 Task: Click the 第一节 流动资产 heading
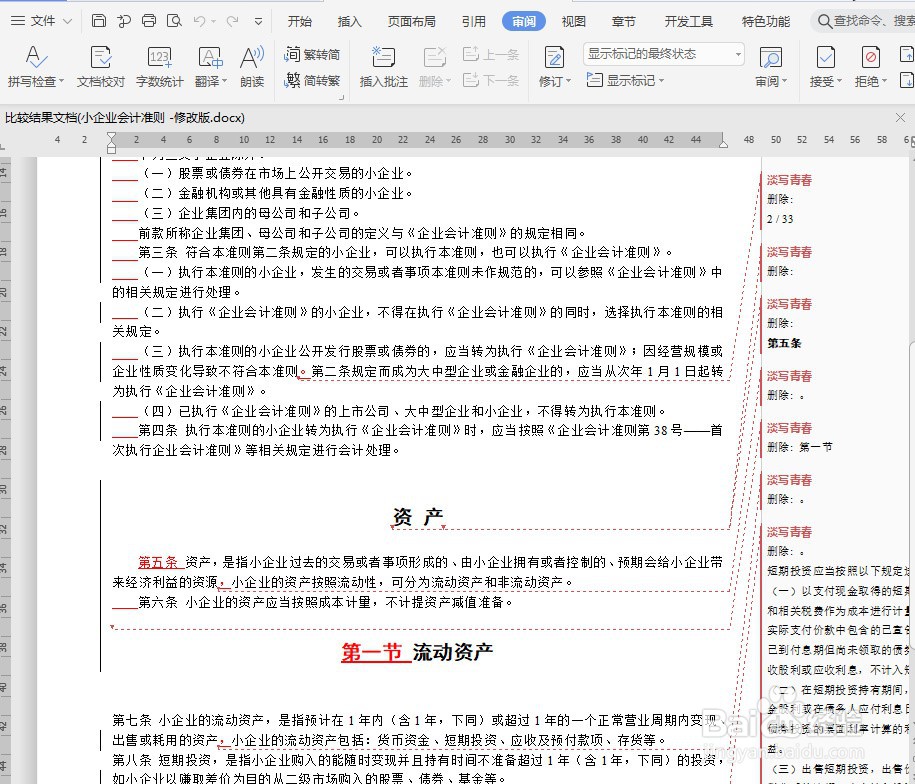point(417,652)
